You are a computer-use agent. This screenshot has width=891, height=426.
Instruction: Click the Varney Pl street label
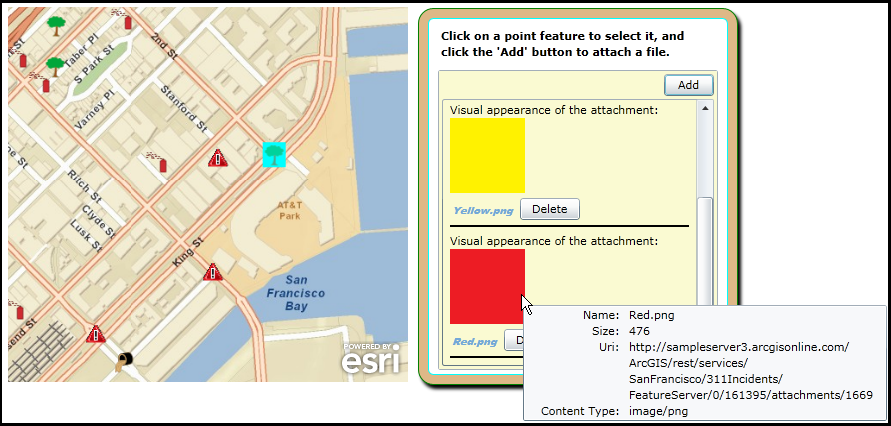[94, 111]
